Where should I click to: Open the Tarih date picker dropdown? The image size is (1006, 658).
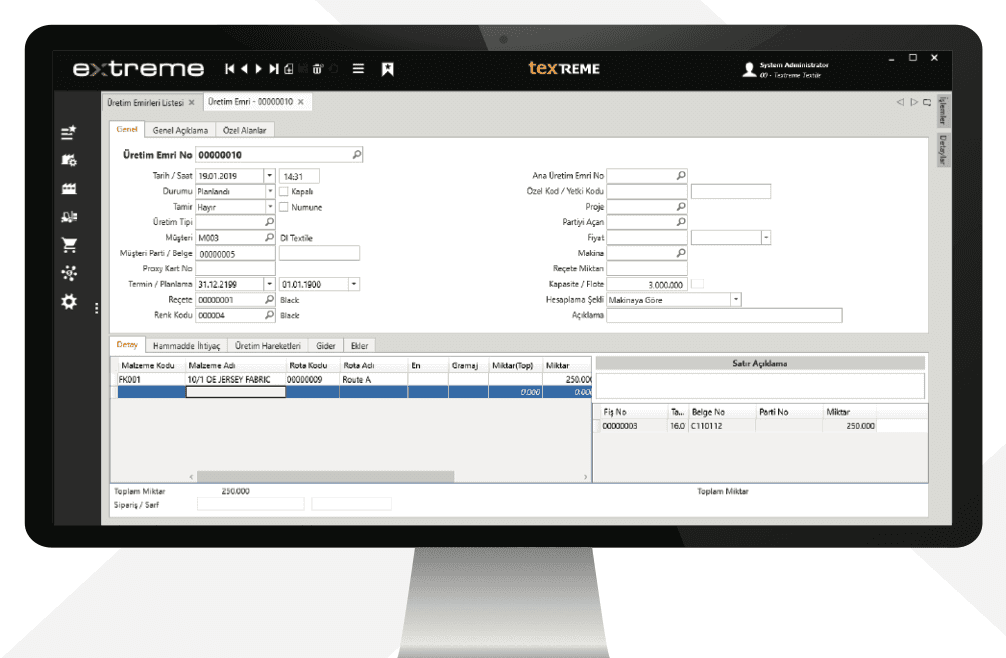270,175
